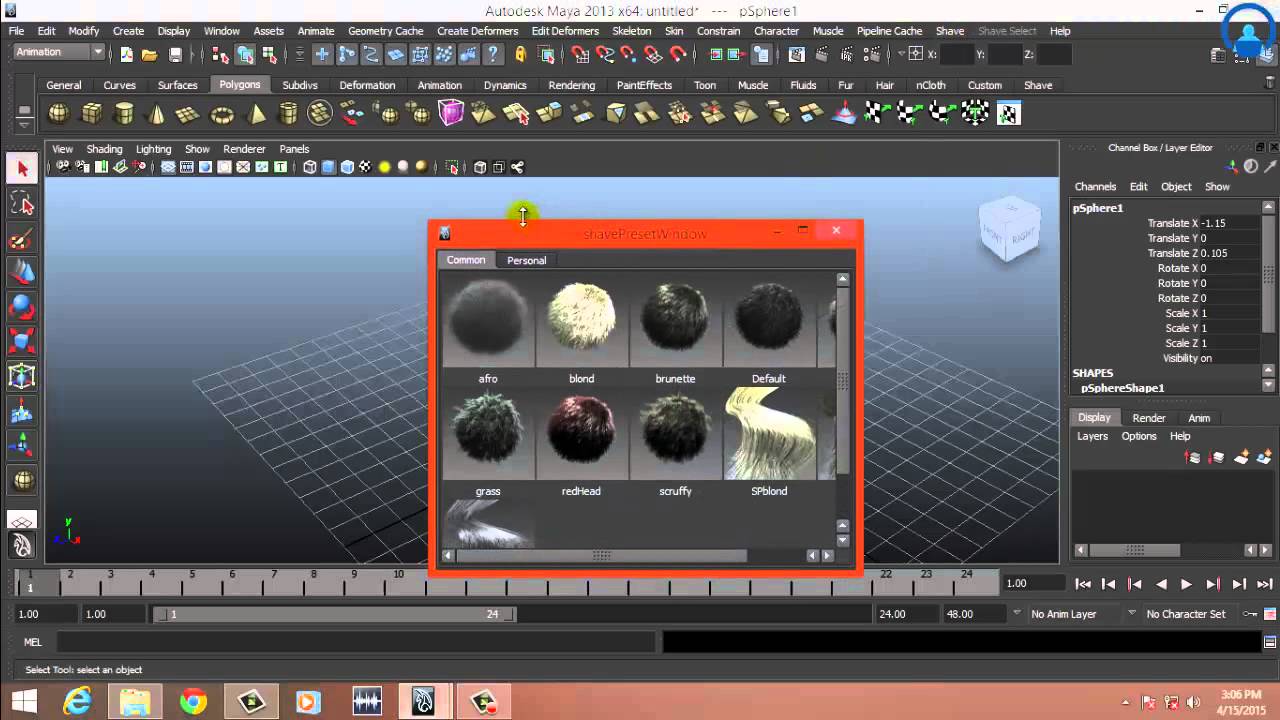Click Channels in the Channel Box
The height and width of the screenshot is (720, 1280).
point(1095,187)
